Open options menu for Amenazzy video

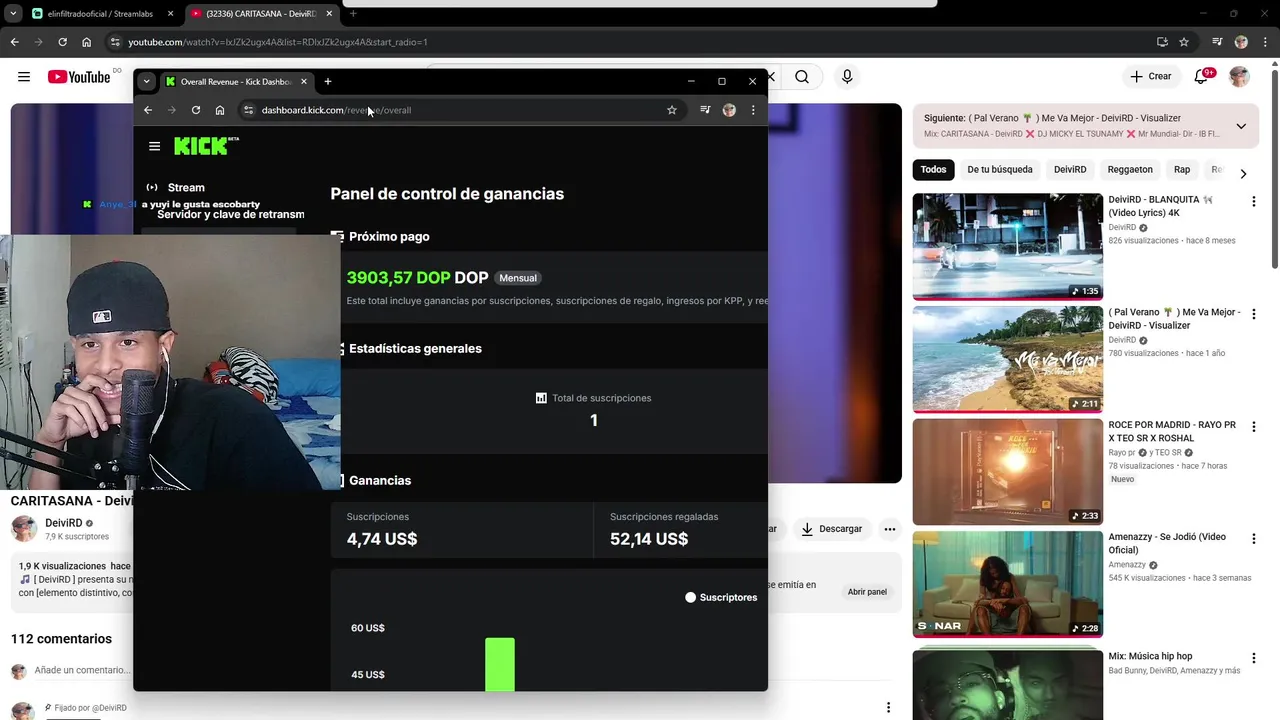point(1253,539)
